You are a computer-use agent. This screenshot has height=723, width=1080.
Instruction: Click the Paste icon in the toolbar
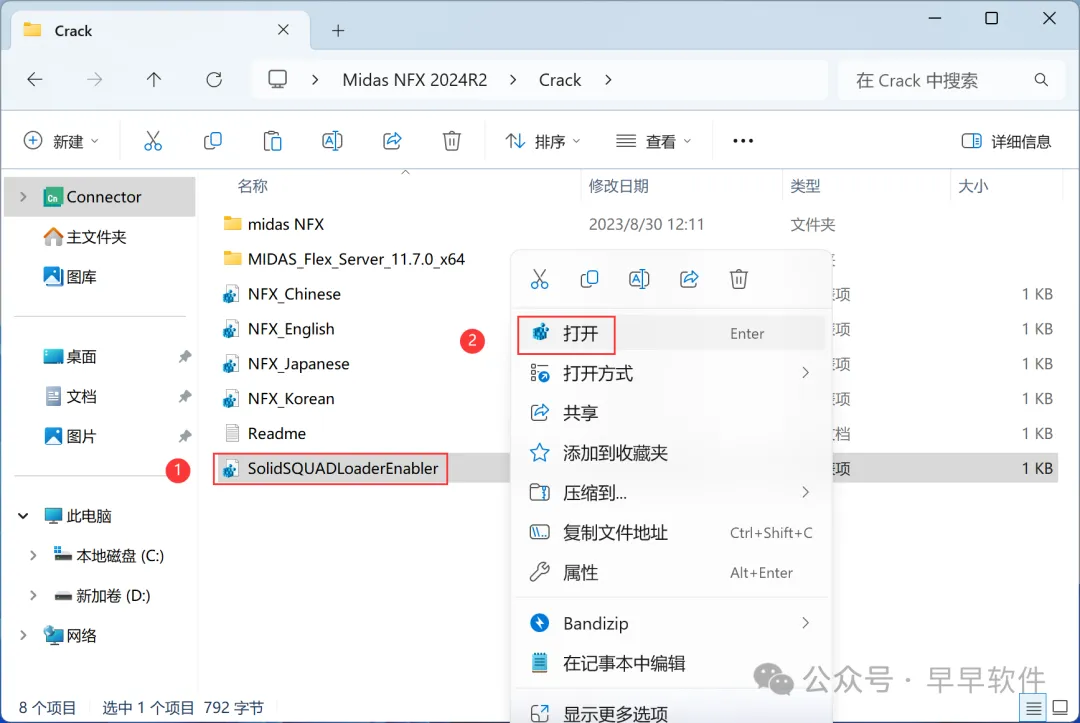tap(272, 141)
